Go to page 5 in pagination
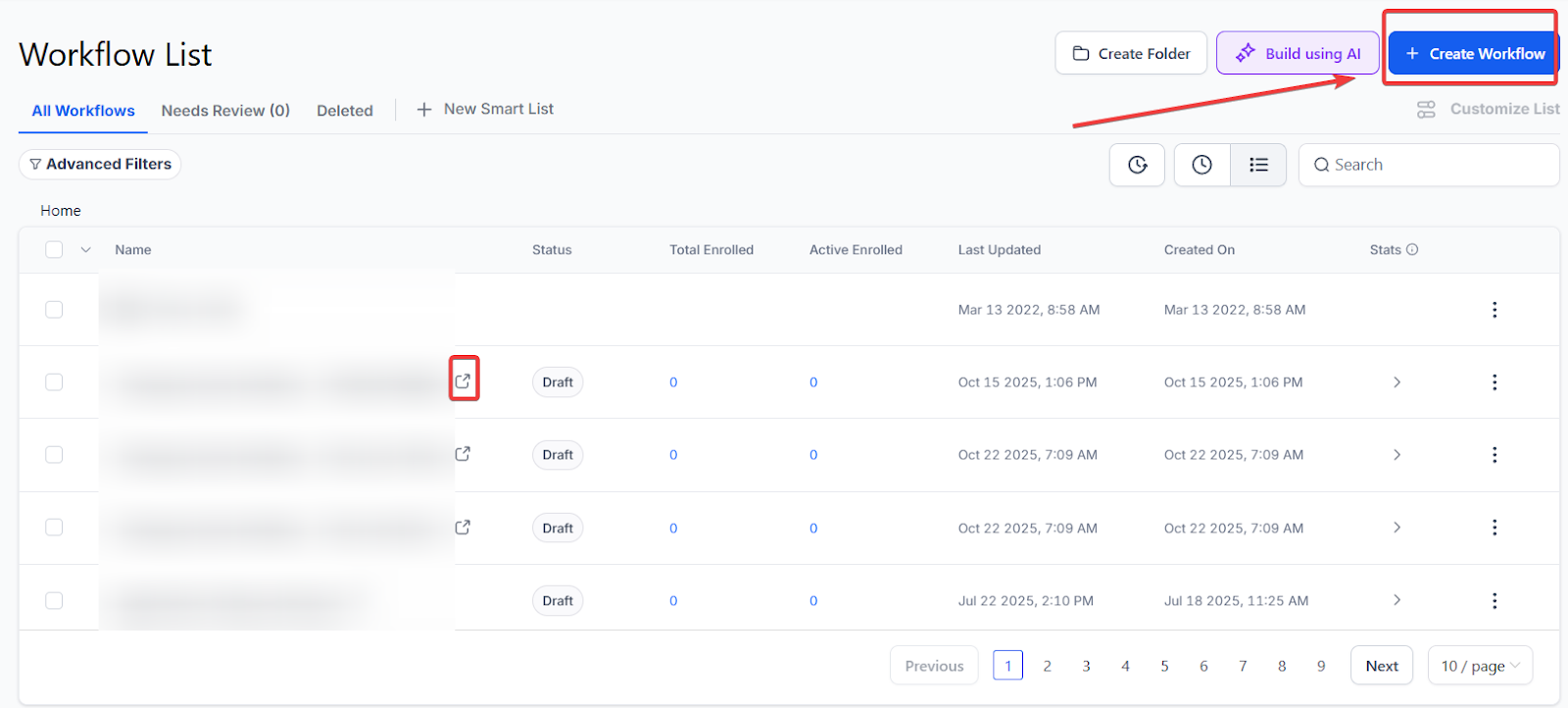This screenshot has height=708, width=1568. 1164,666
